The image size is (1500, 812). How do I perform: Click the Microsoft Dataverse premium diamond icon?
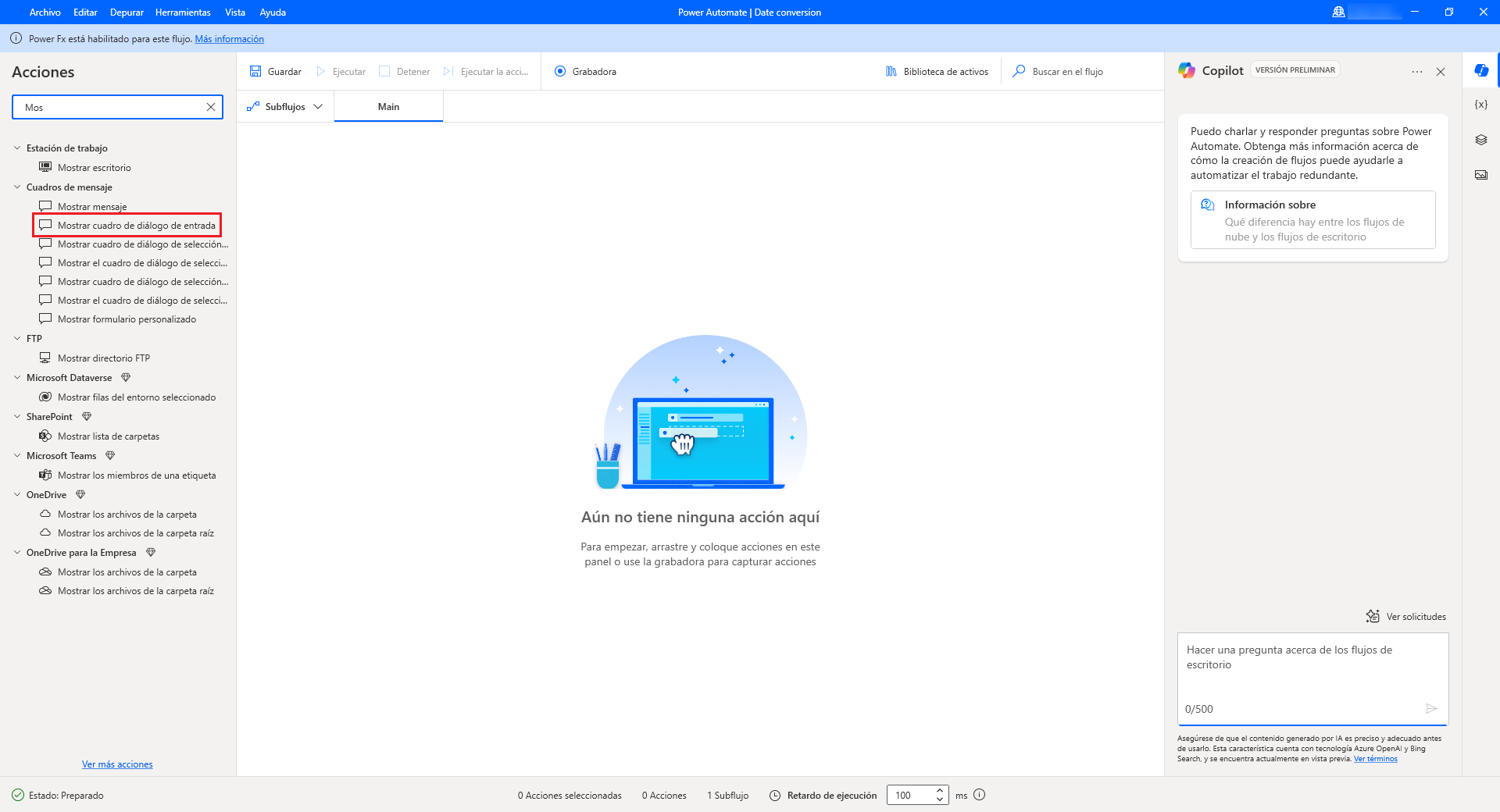[126, 378]
